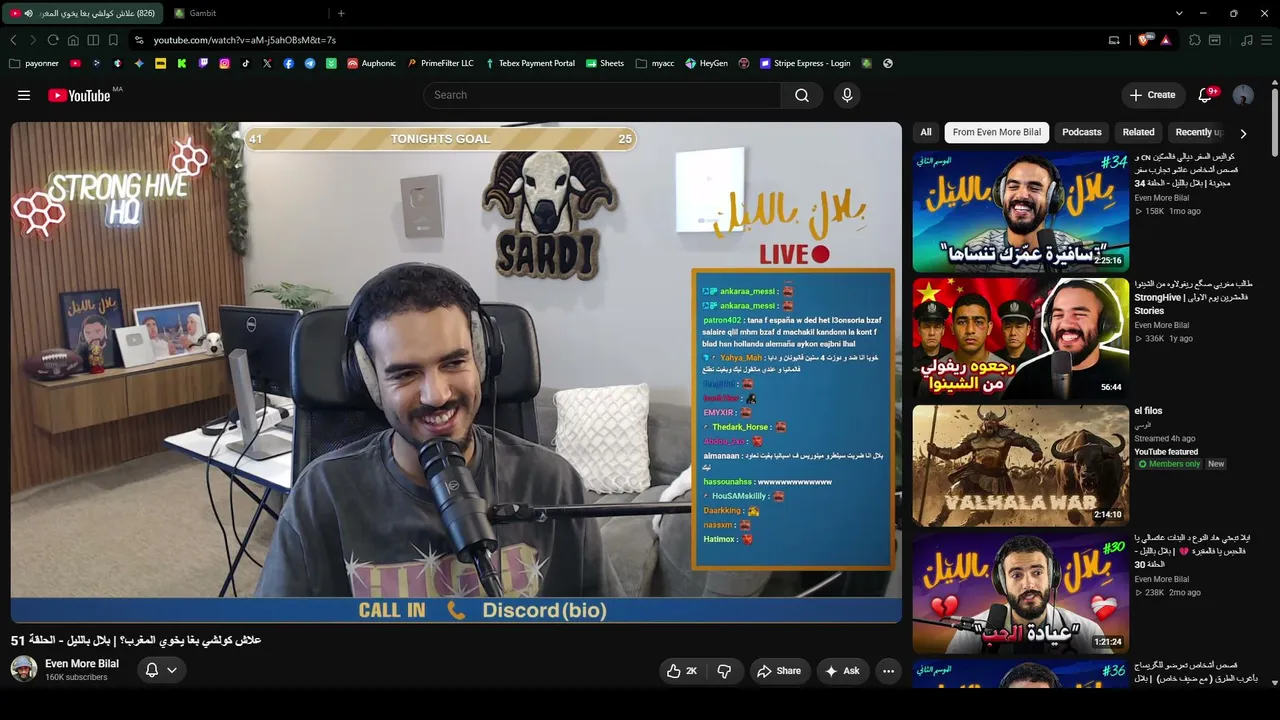
Task: Open episode 34 video thumbnail
Action: click(1021, 211)
